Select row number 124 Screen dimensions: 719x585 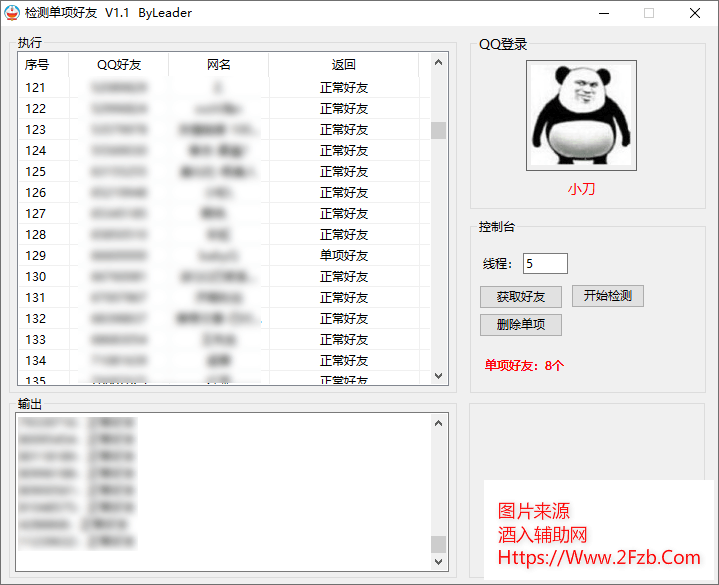tap(224, 151)
